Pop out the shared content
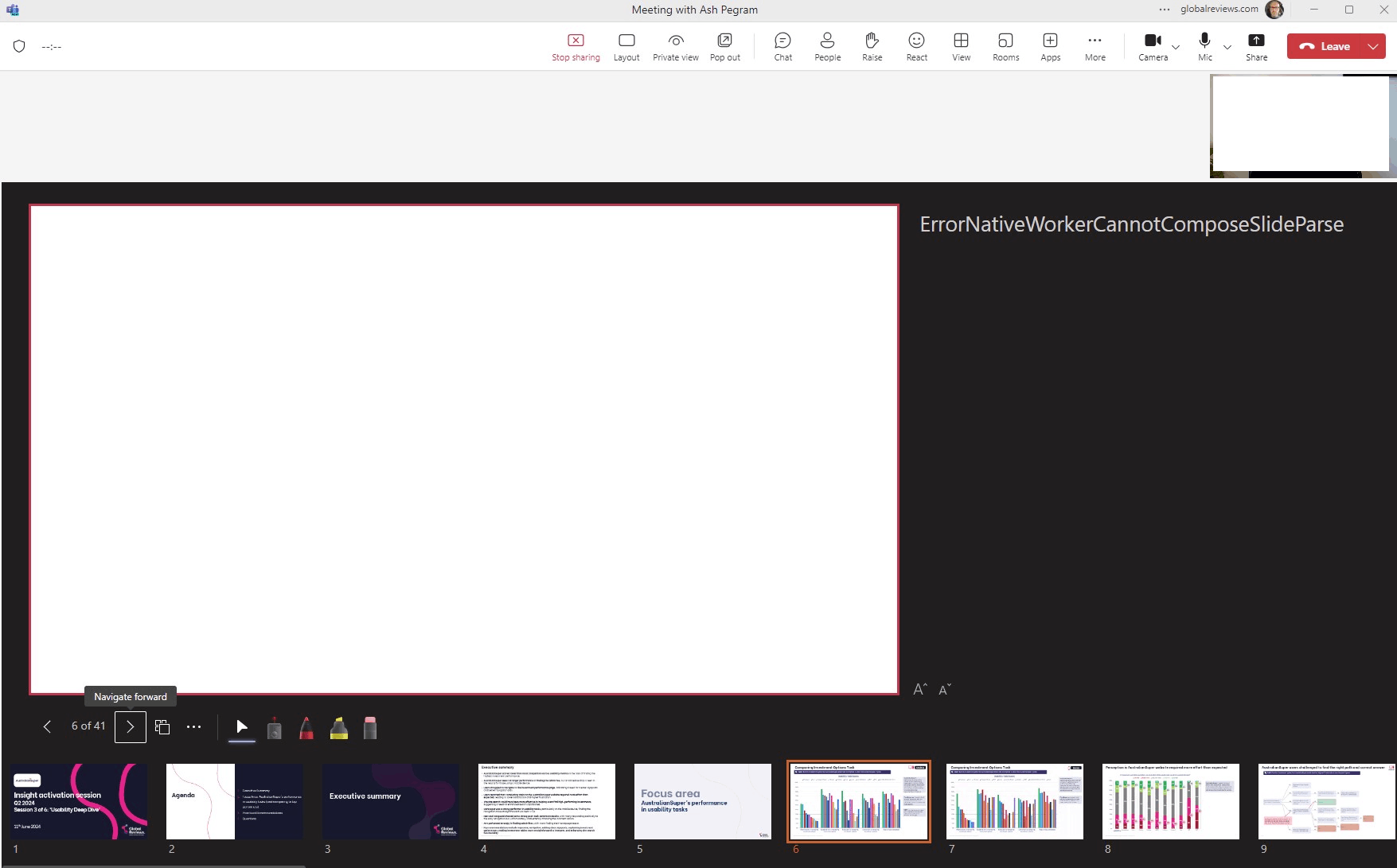Viewport: 1397px width, 868px height. coord(724,47)
